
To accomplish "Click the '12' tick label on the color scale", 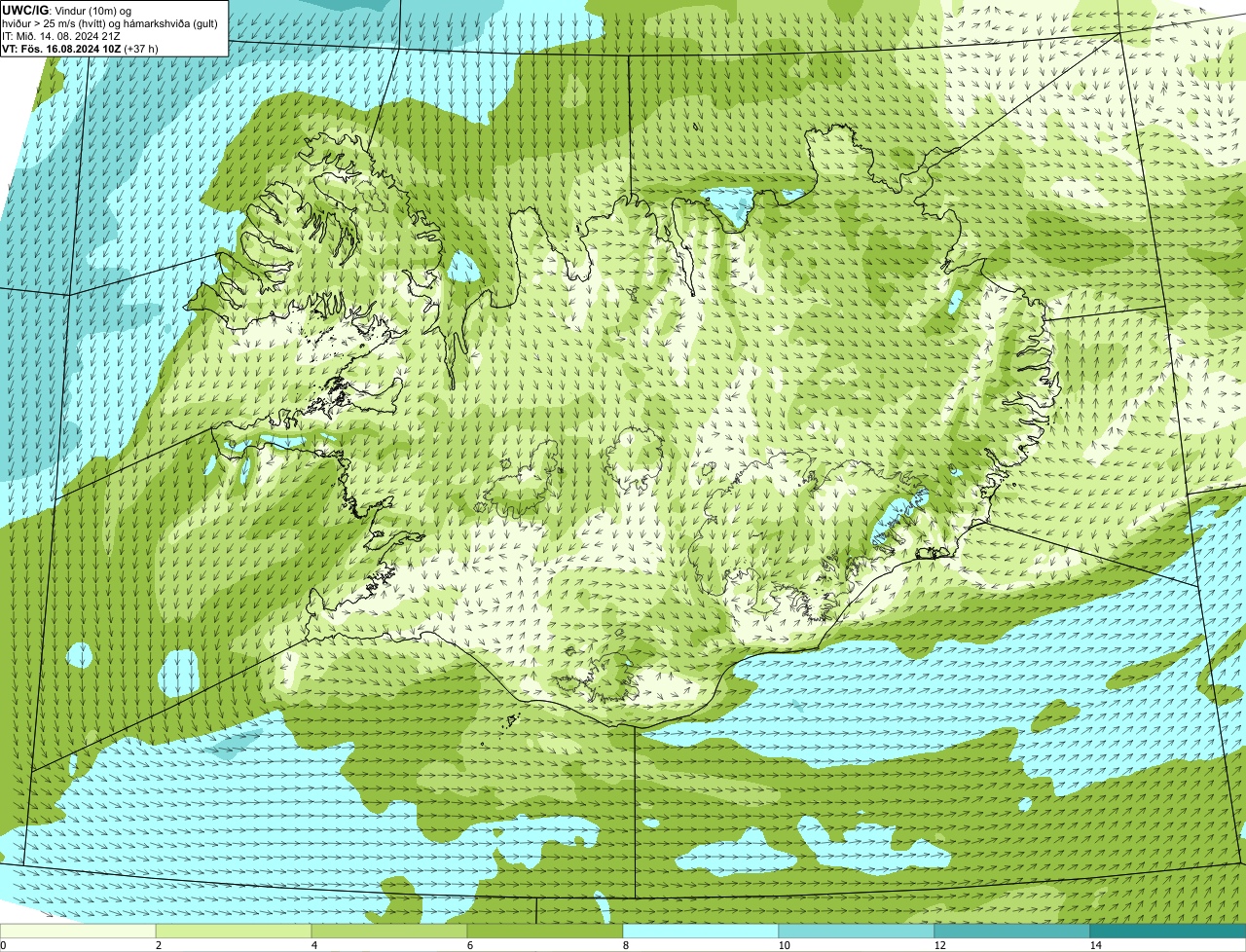I will pyautogui.click(x=938, y=945).
